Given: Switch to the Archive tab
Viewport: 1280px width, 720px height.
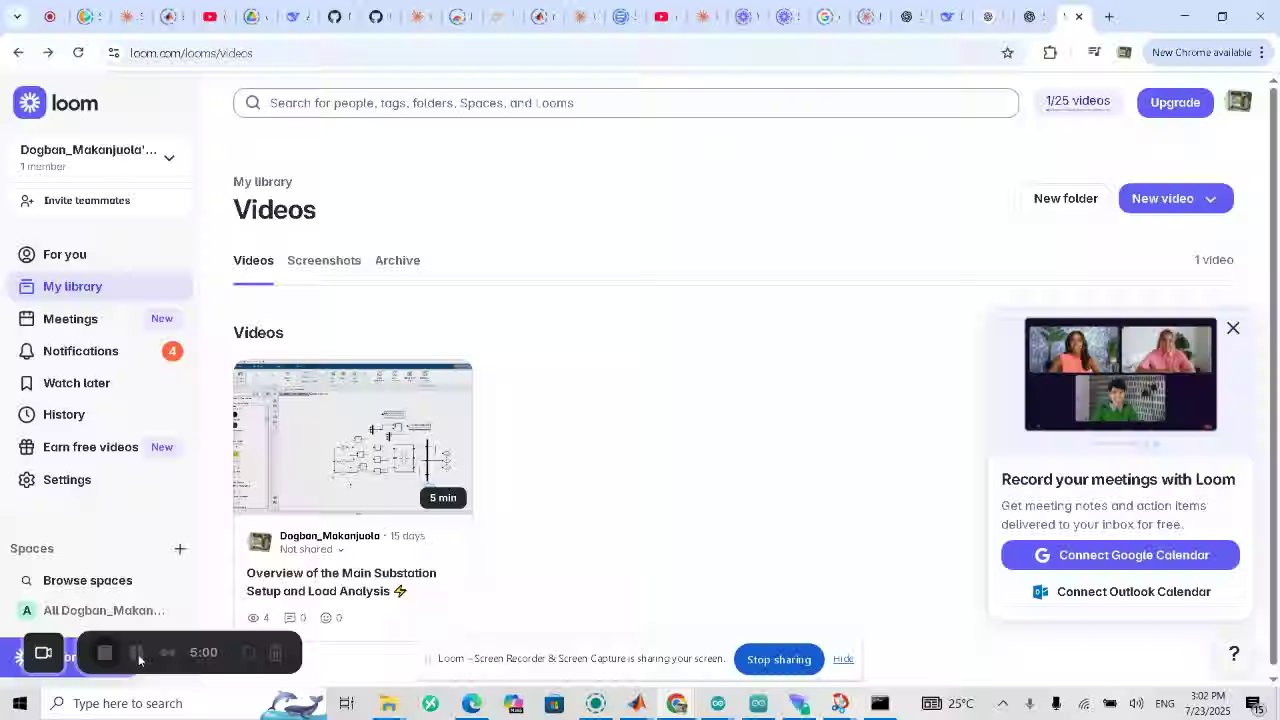Looking at the screenshot, I should 397,260.
